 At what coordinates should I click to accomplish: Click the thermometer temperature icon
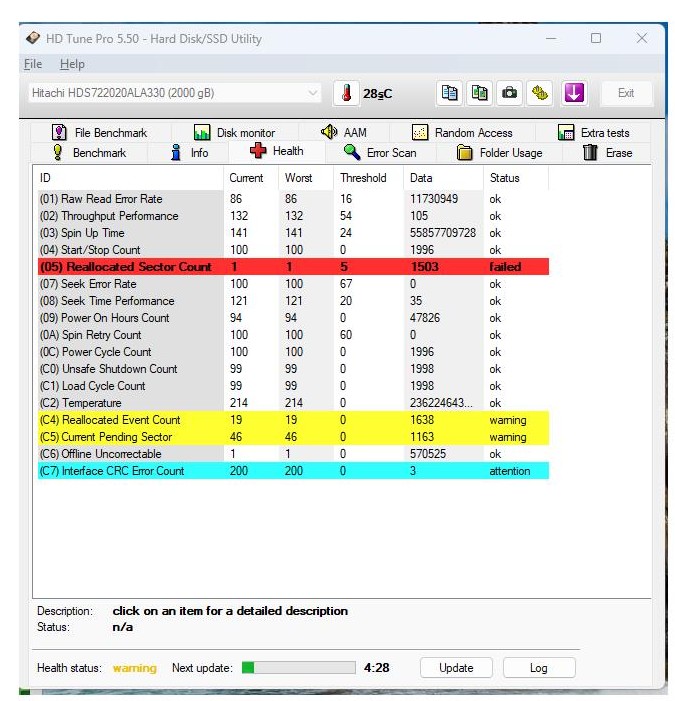coord(346,93)
